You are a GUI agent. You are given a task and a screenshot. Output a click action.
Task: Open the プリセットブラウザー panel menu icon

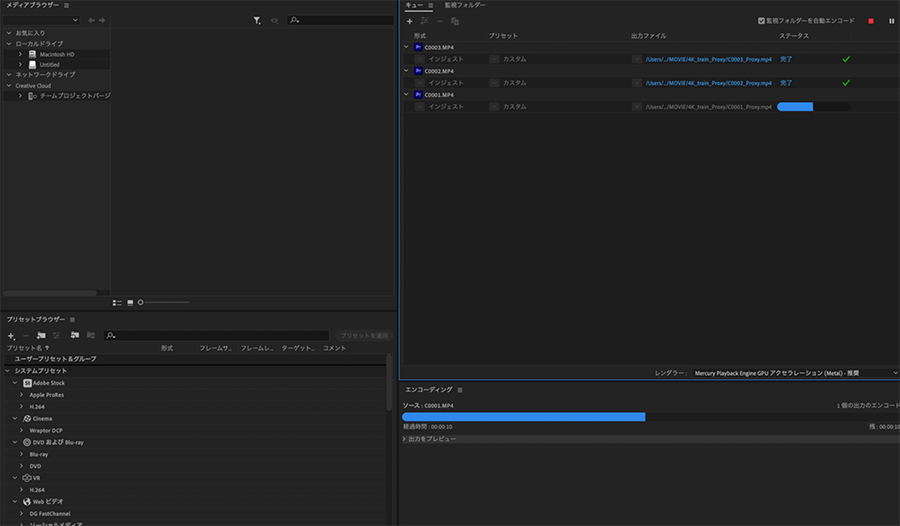click(x=72, y=320)
